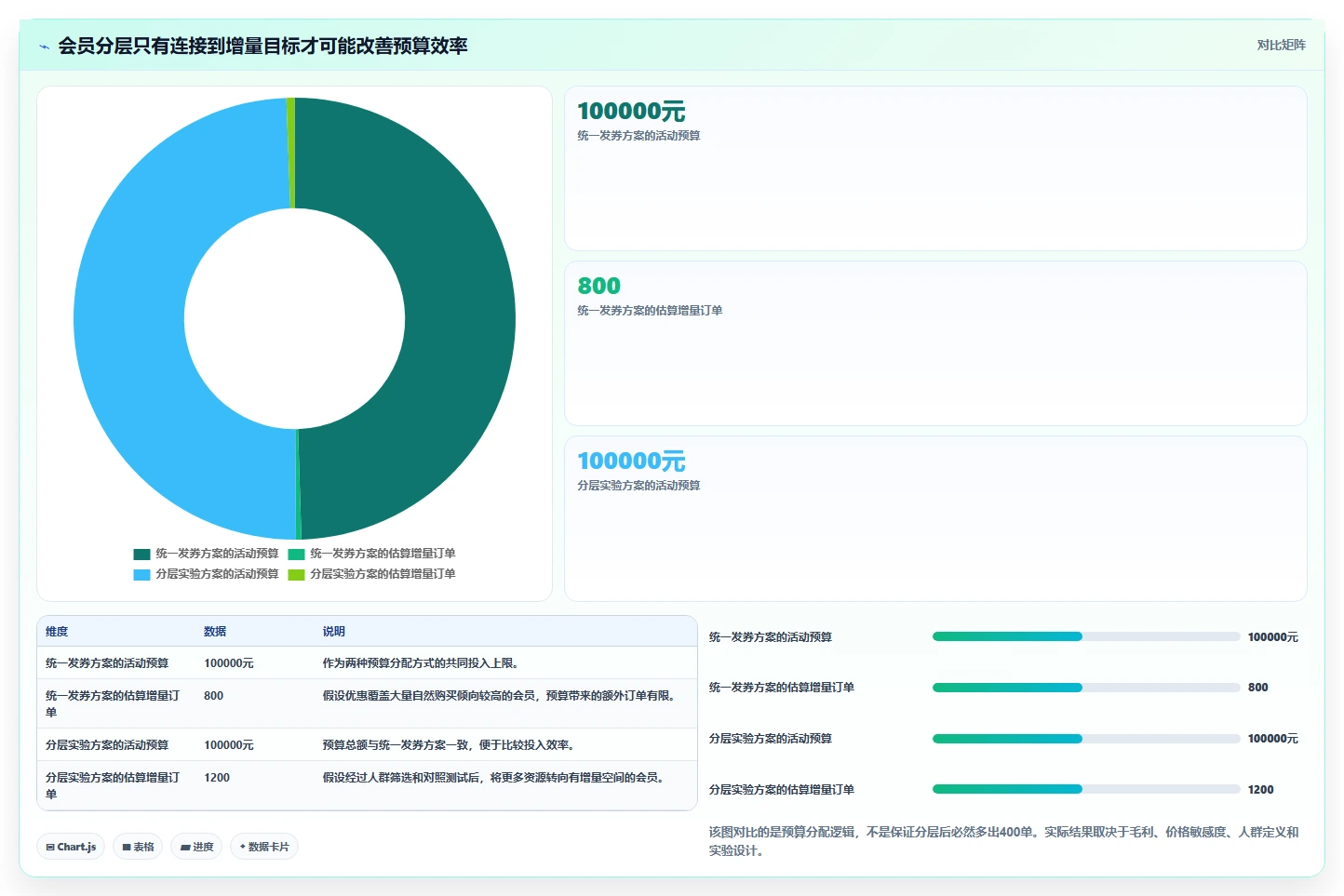1344x896 pixels.
Task: Click card caption 统一发券方案的估算增量订单
Action: tap(650, 311)
